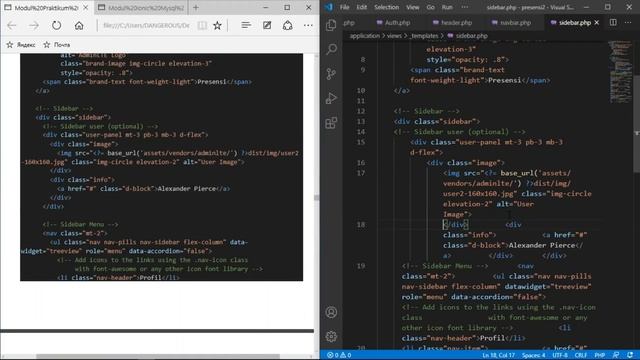Expand the overflow menu ellipsis in VS Code menu bar
The image size is (640, 360).
click(464, 7)
